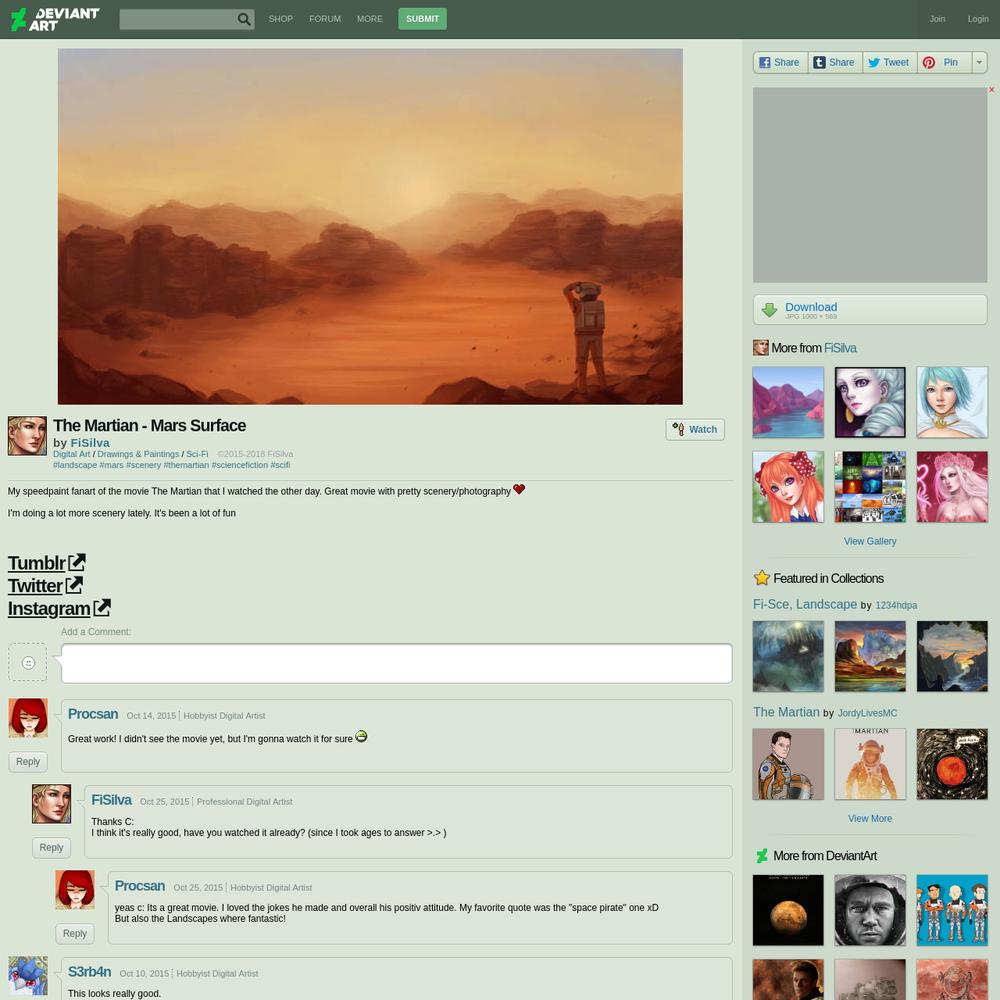This screenshot has height=1000, width=1000.
Task: Open the white-haired portrait thumbnail
Action: [870, 402]
